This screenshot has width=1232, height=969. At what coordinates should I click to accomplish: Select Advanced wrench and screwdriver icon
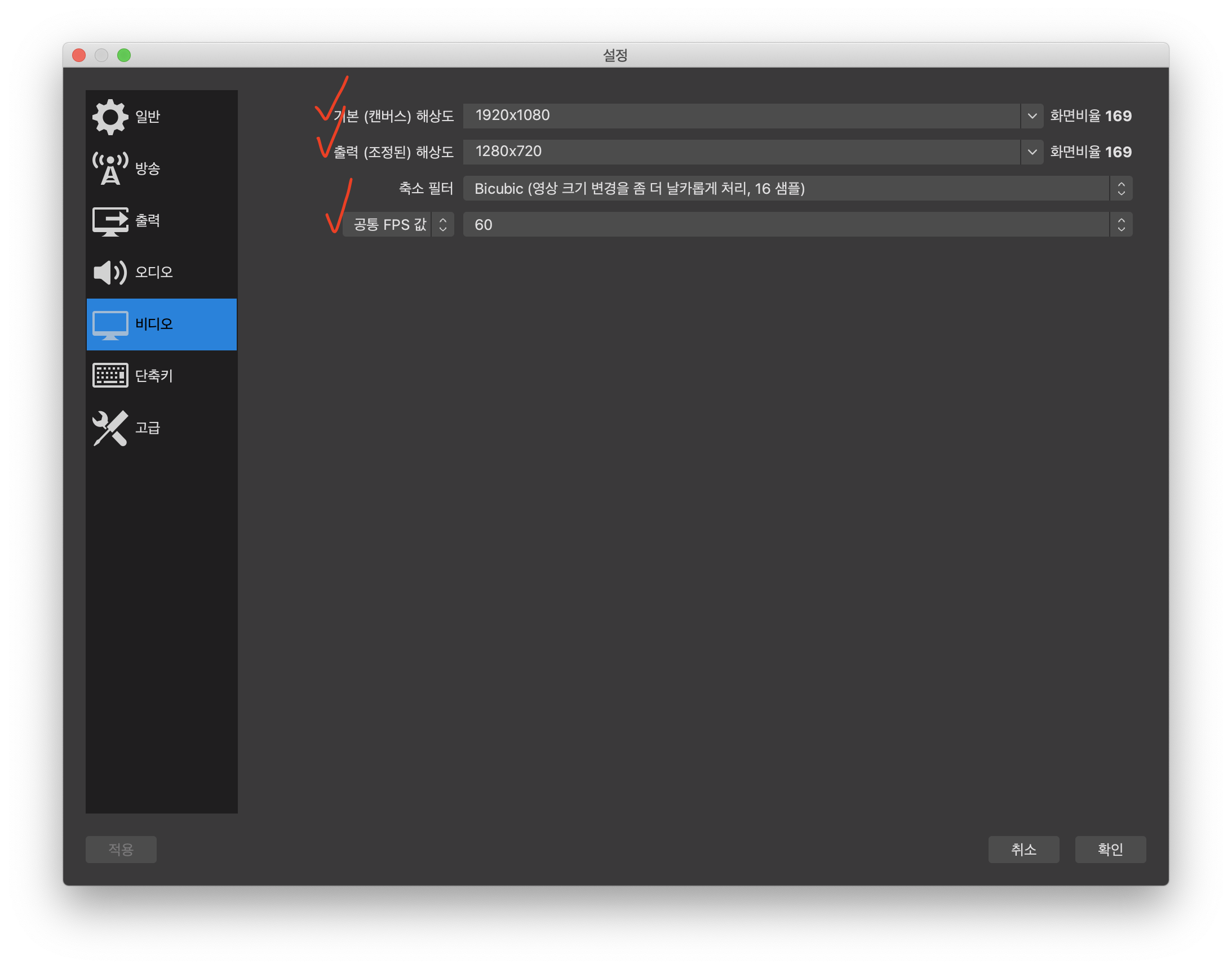pyautogui.click(x=110, y=428)
